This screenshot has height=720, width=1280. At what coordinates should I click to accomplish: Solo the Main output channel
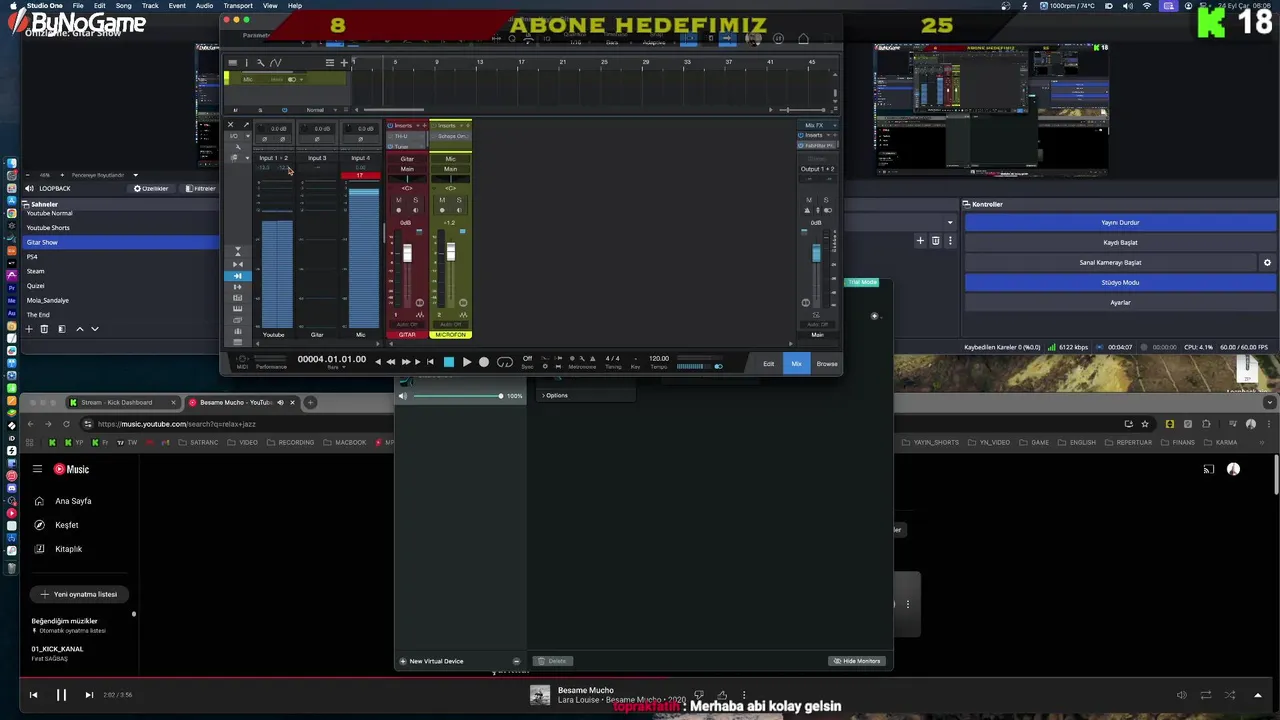(x=825, y=200)
